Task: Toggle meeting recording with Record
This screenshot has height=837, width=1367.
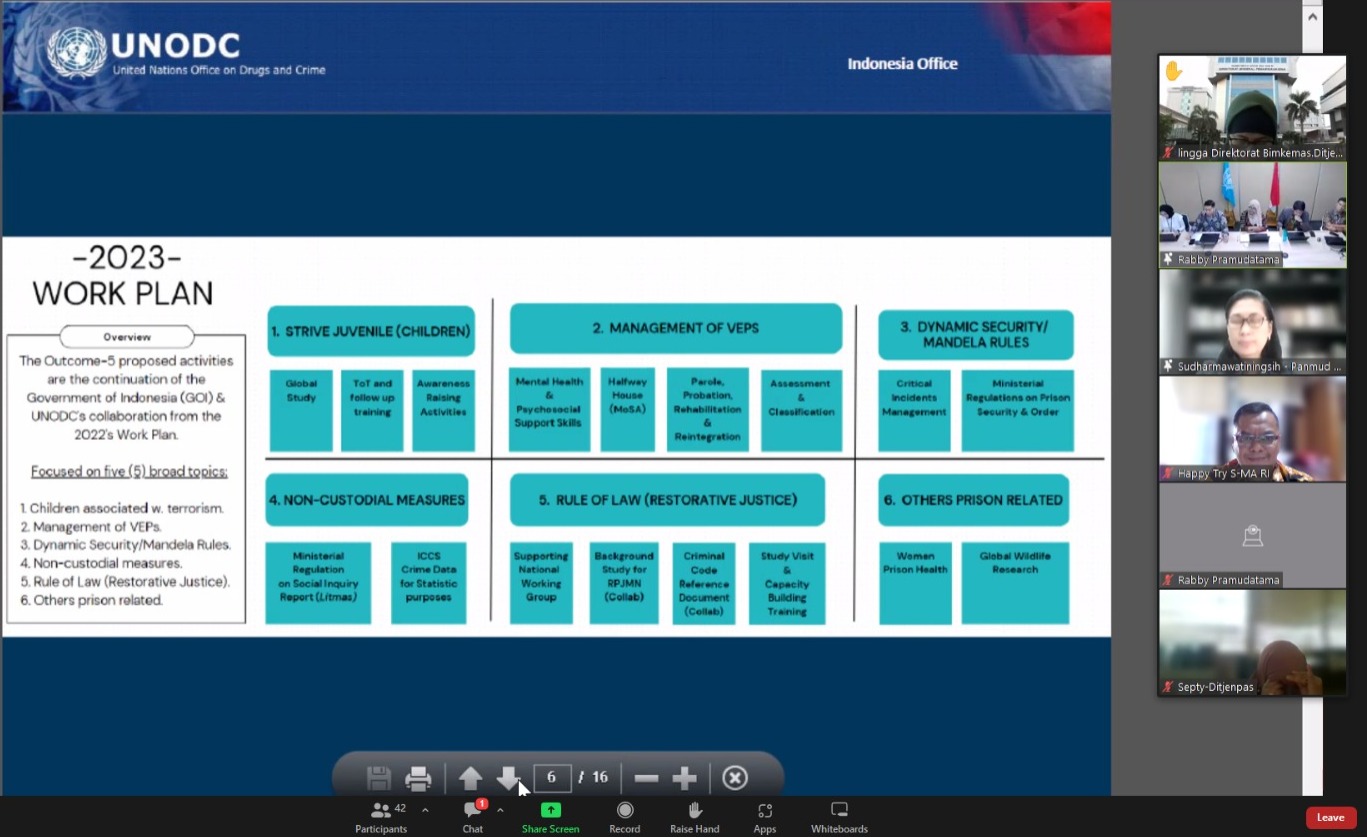Action: (625, 817)
